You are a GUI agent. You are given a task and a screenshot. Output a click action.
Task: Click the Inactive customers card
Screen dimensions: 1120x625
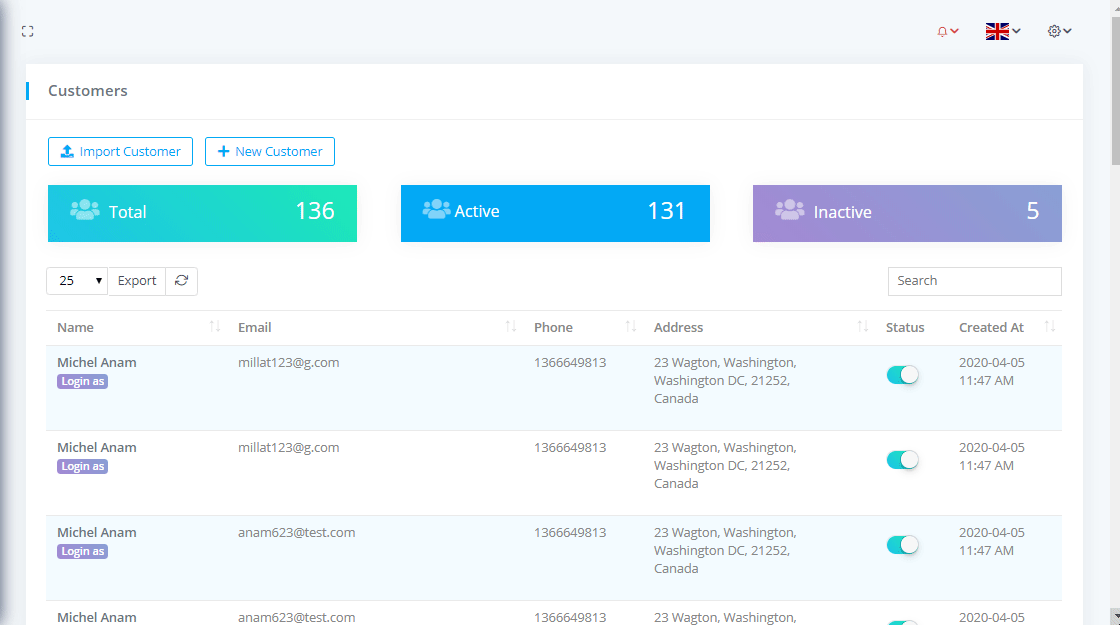pos(907,213)
